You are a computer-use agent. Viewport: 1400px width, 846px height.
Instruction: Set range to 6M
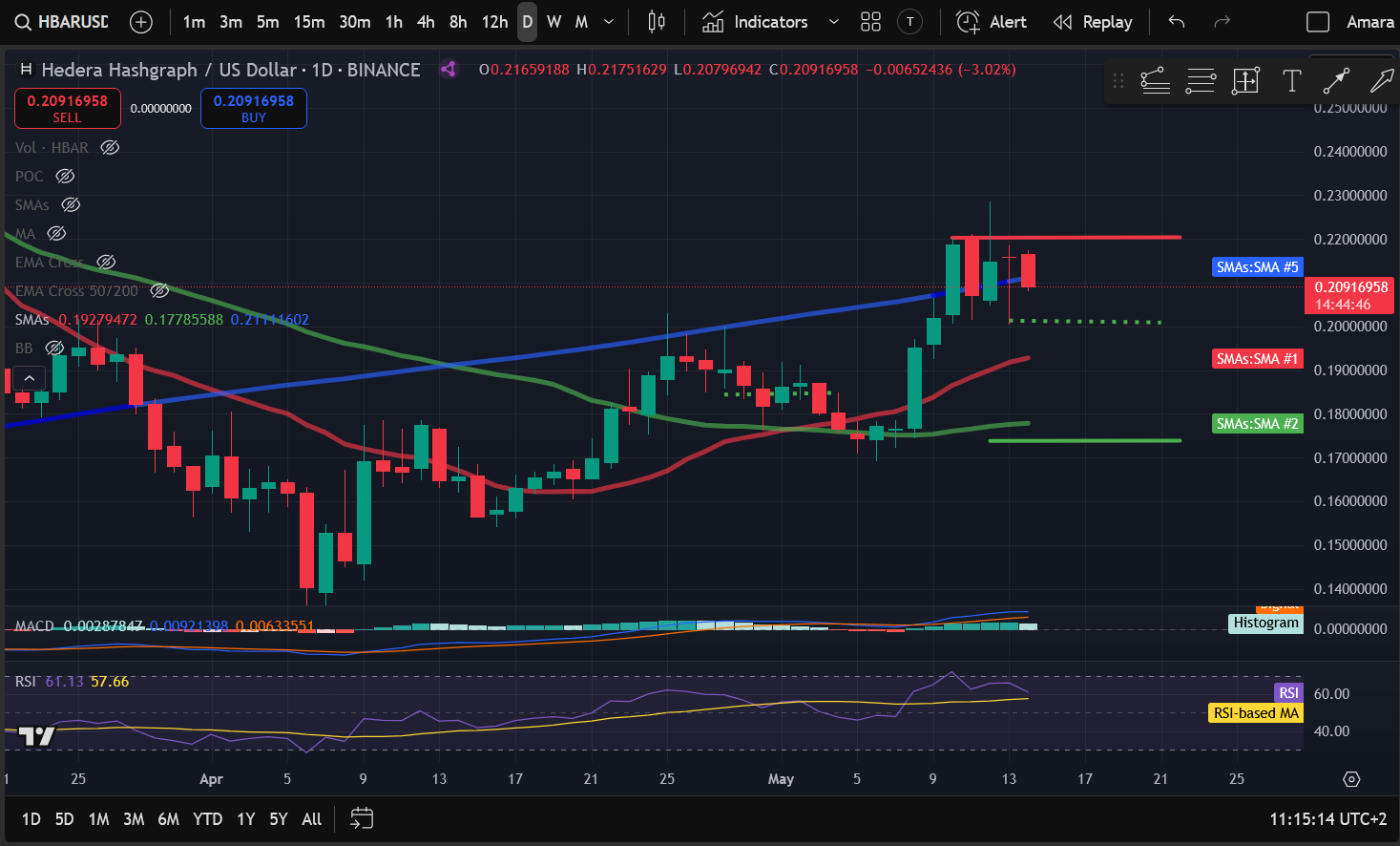[x=168, y=818]
